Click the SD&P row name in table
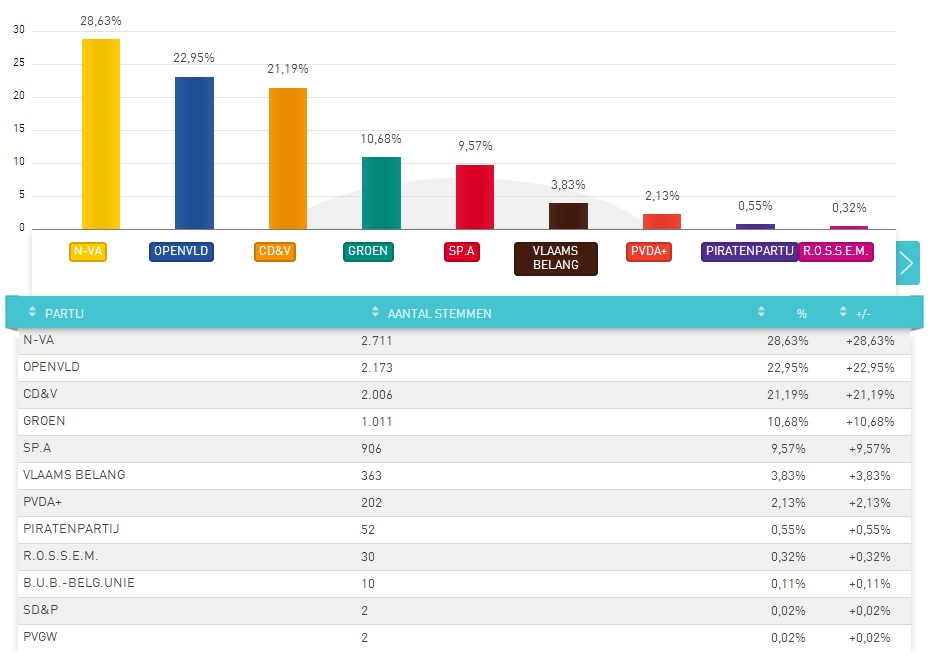Screen dimensions: 934x670 tap(41, 610)
